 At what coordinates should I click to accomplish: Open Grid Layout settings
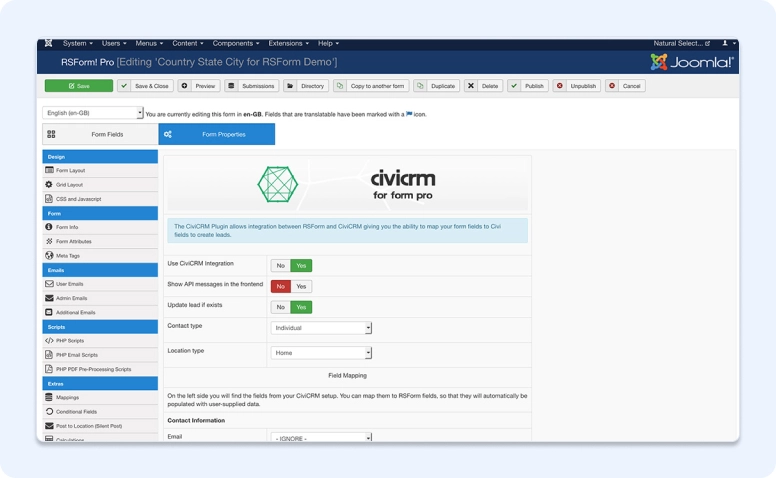tap(69, 185)
